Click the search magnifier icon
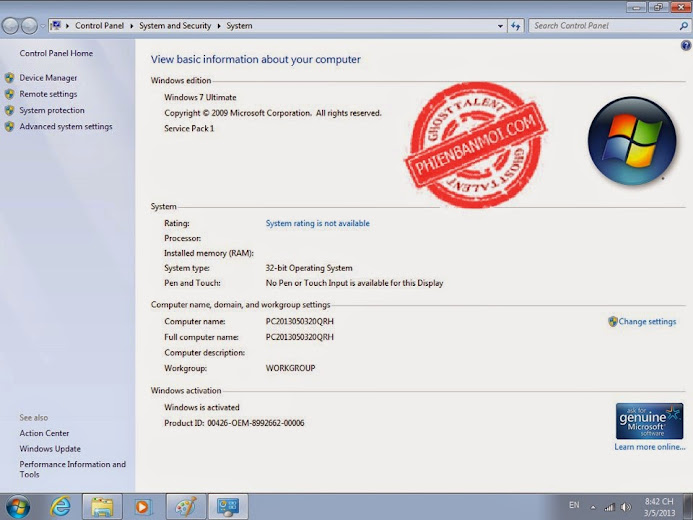693x520 pixels. [x=683, y=26]
